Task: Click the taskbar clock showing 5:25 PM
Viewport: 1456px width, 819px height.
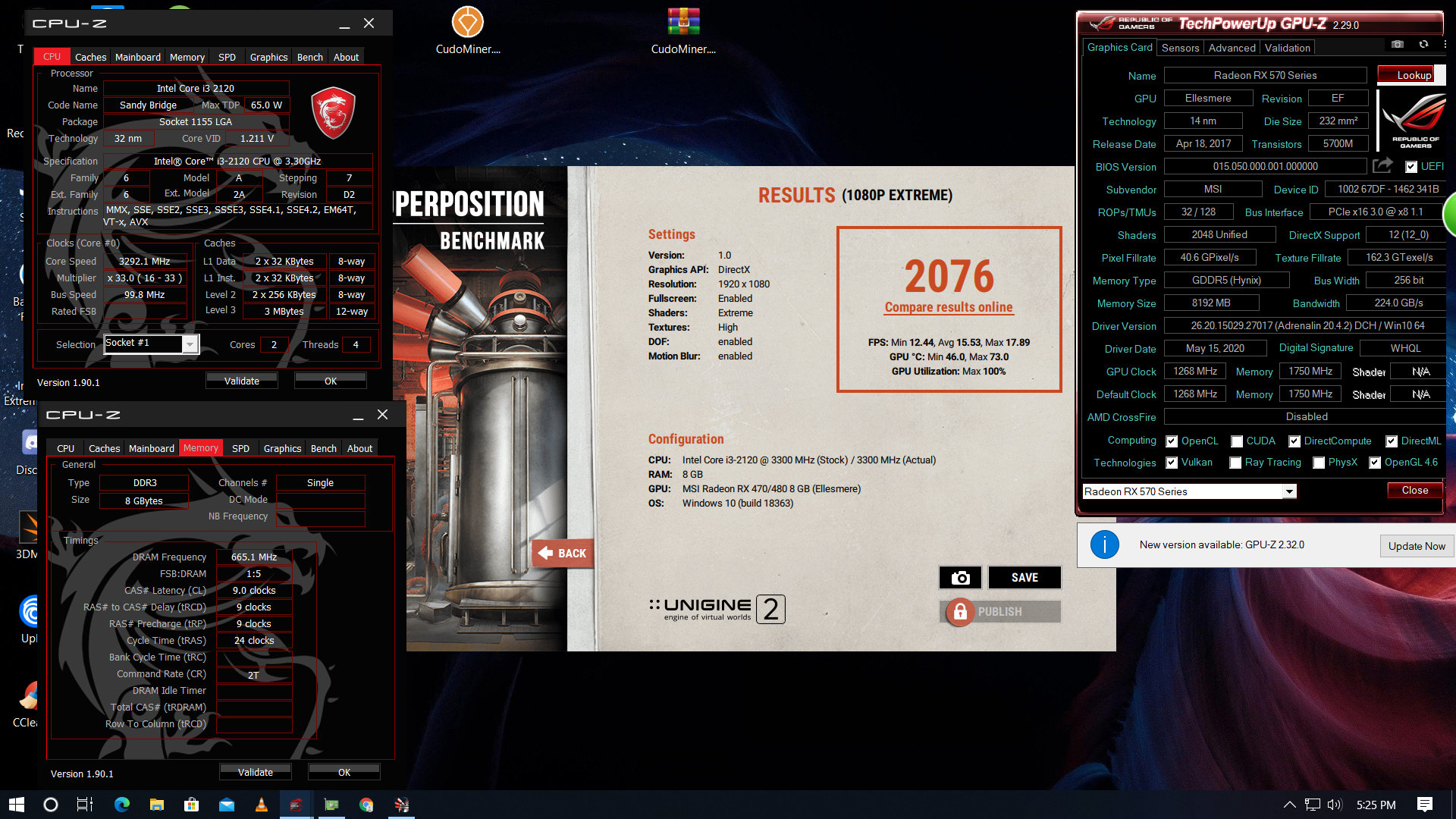Action: 1376,805
